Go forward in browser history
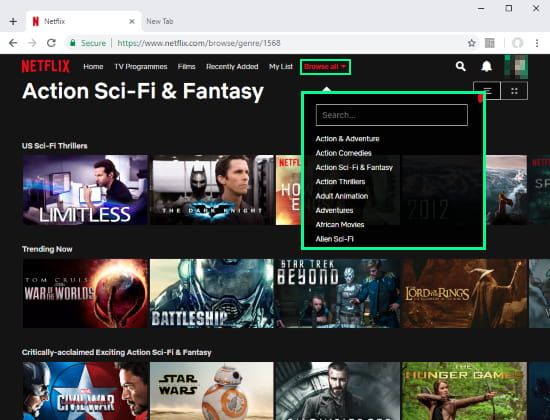 pos(32,43)
